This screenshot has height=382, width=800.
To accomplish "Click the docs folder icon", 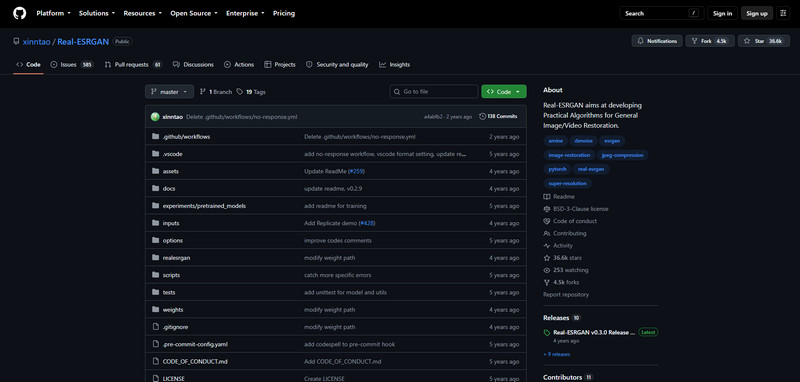I will pyautogui.click(x=156, y=189).
